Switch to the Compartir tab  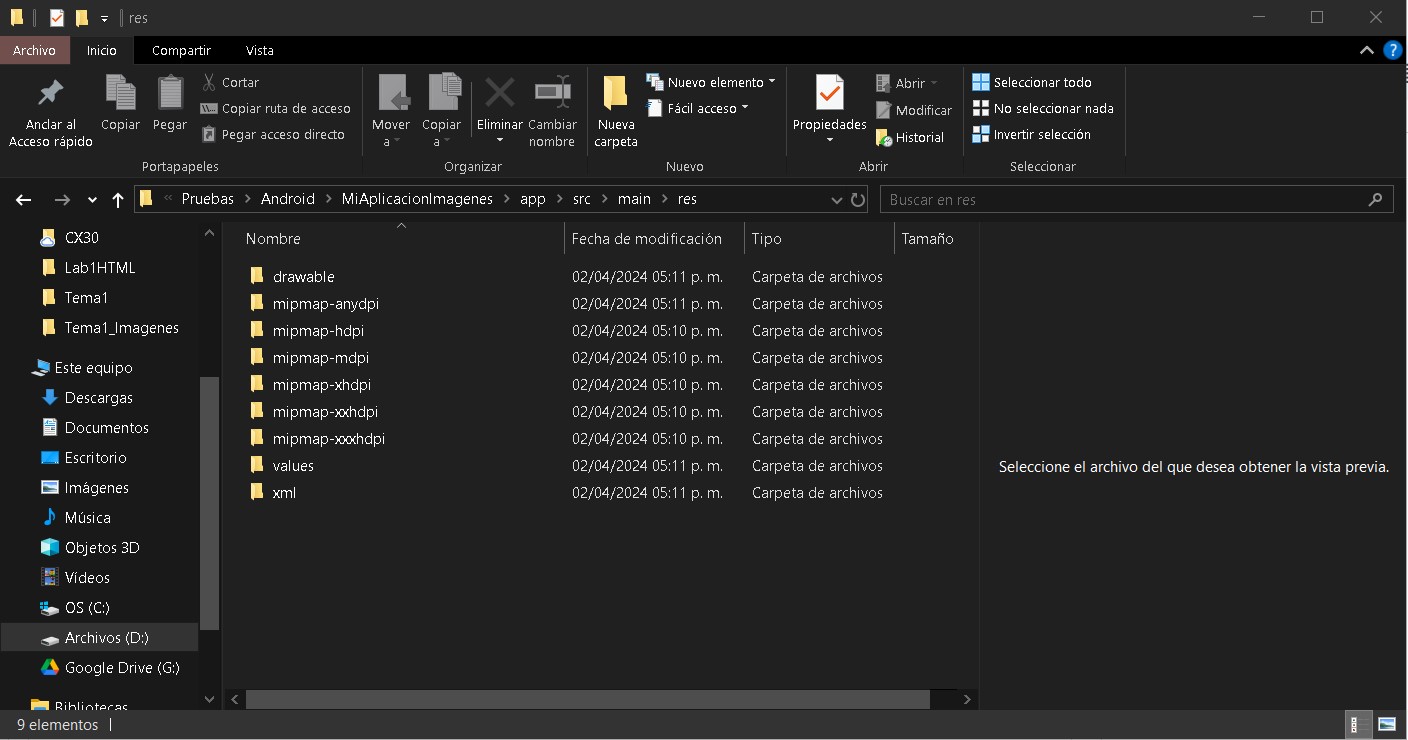tap(181, 50)
